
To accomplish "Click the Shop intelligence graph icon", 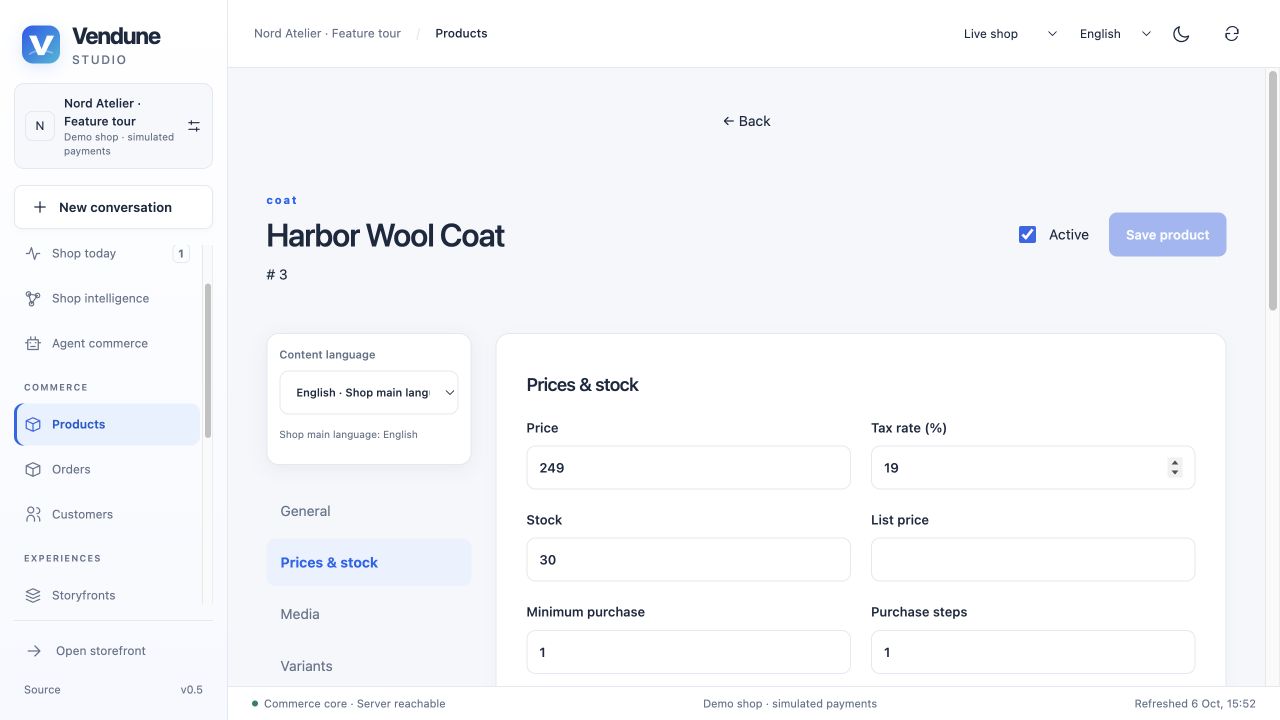I will pyautogui.click(x=33, y=298).
